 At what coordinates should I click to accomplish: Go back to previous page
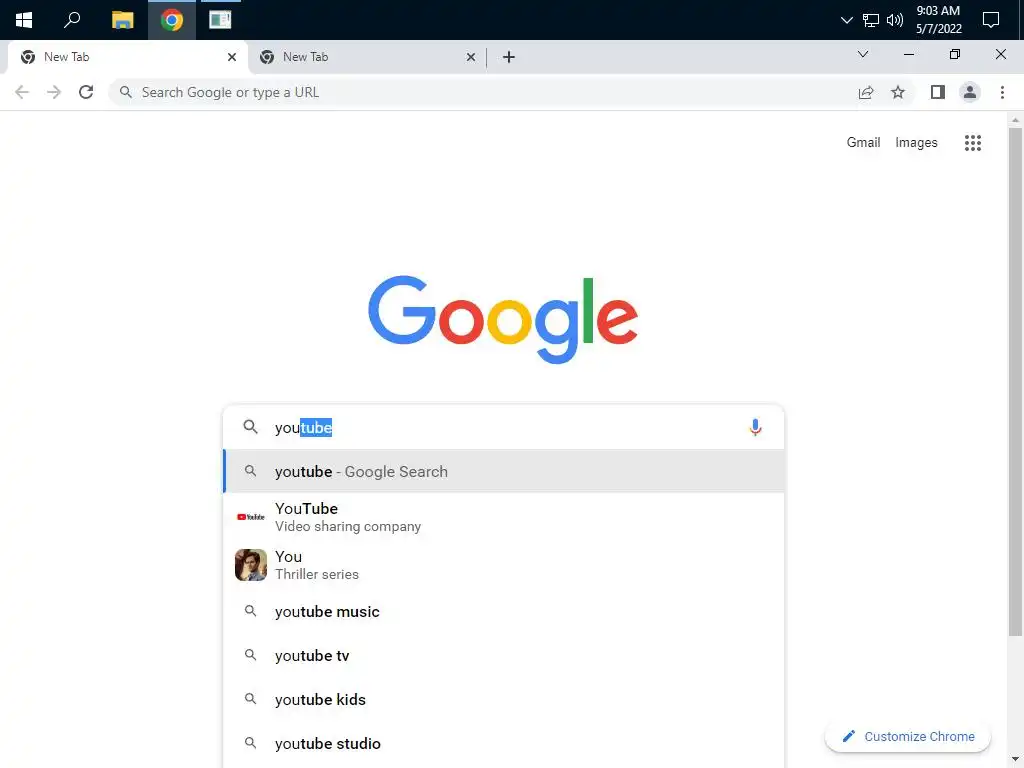[x=22, y=92]
